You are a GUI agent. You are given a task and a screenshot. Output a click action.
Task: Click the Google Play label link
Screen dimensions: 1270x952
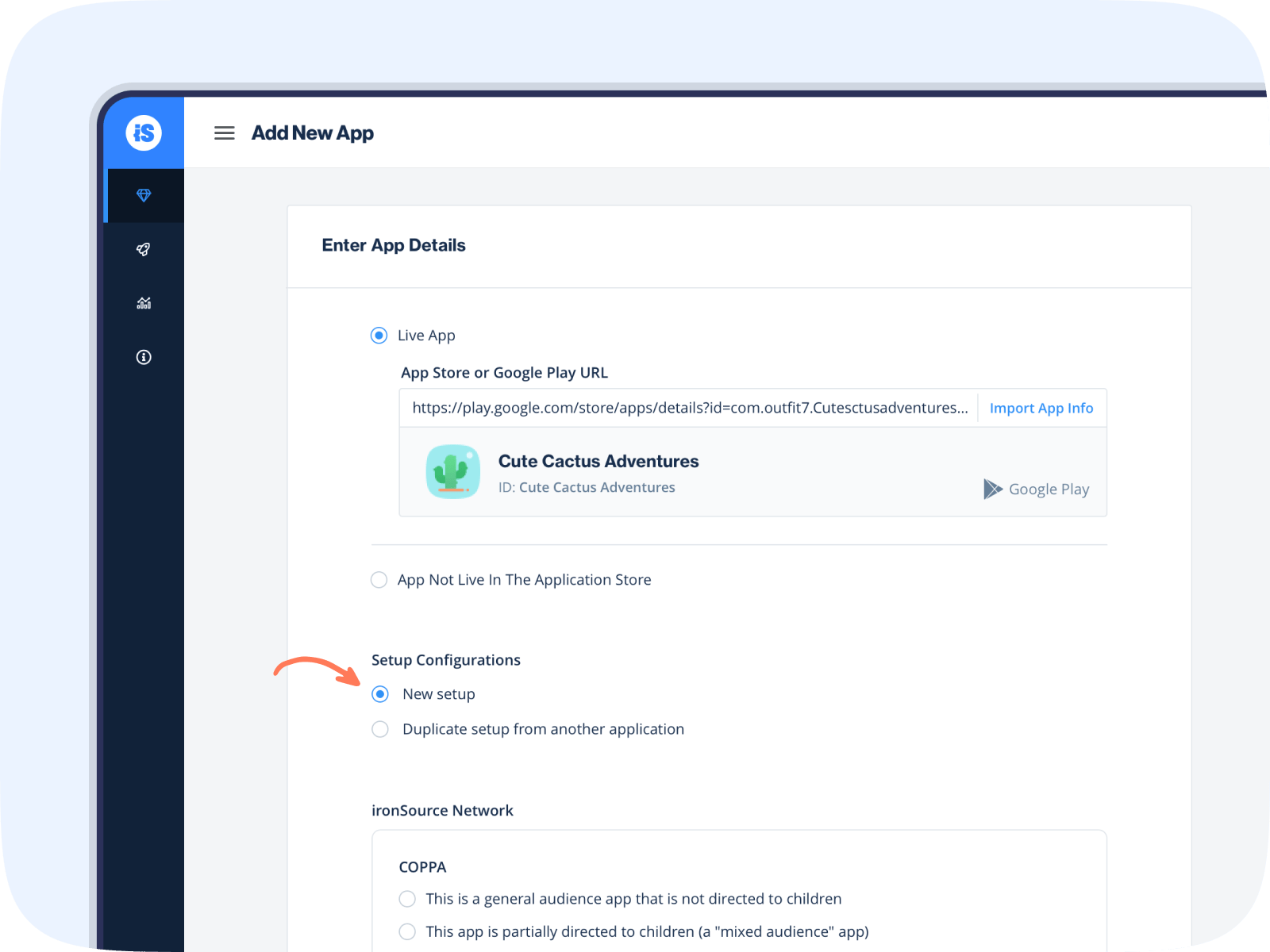(x=1049, y=489)
